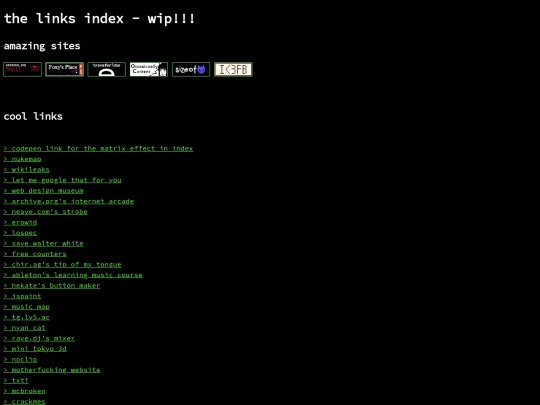The image size is (540, 405).
Task: Open the free counters link
Action: [x=35, y=254]
